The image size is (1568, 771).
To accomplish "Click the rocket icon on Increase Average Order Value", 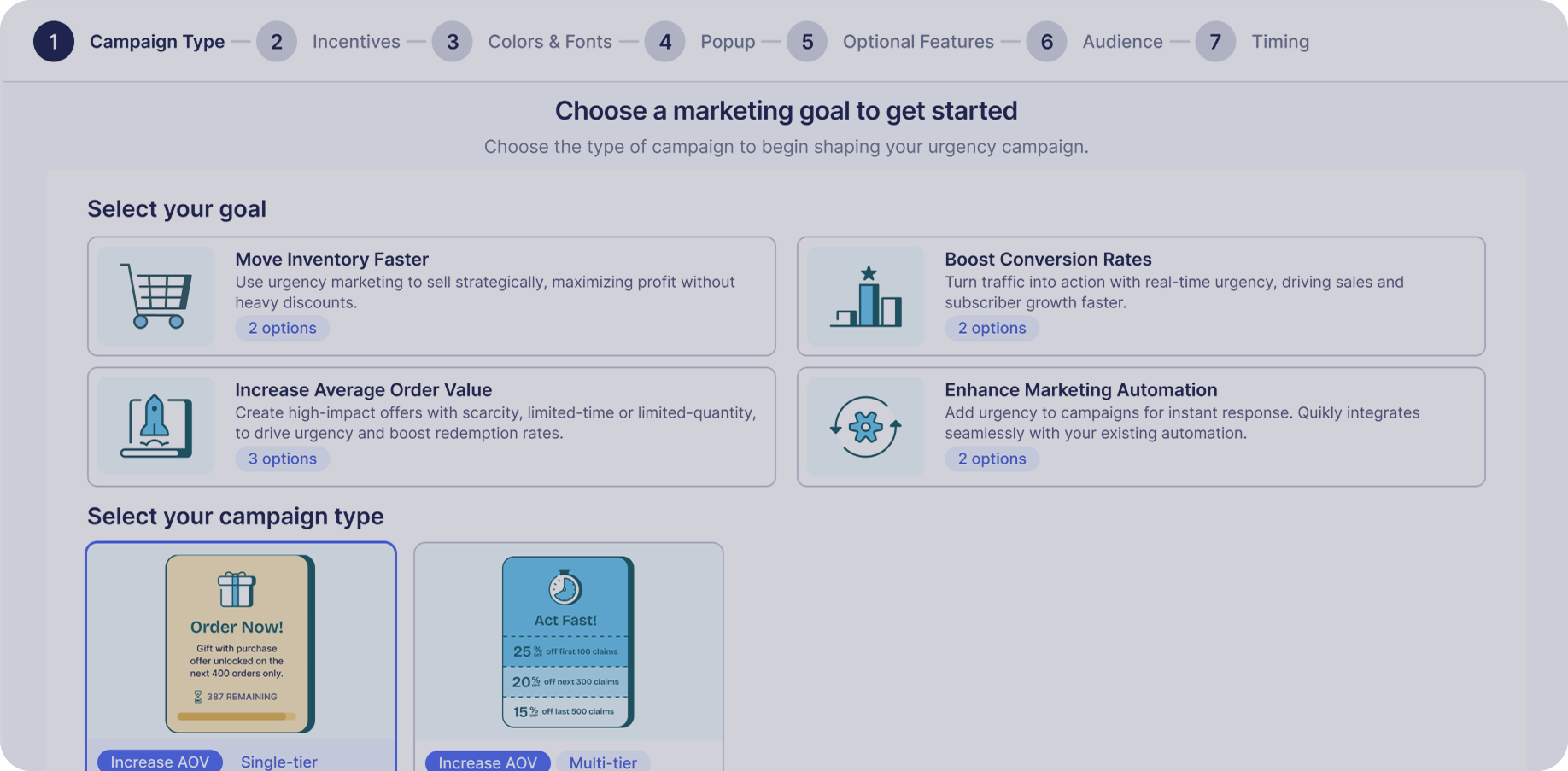I will [156, 426].
